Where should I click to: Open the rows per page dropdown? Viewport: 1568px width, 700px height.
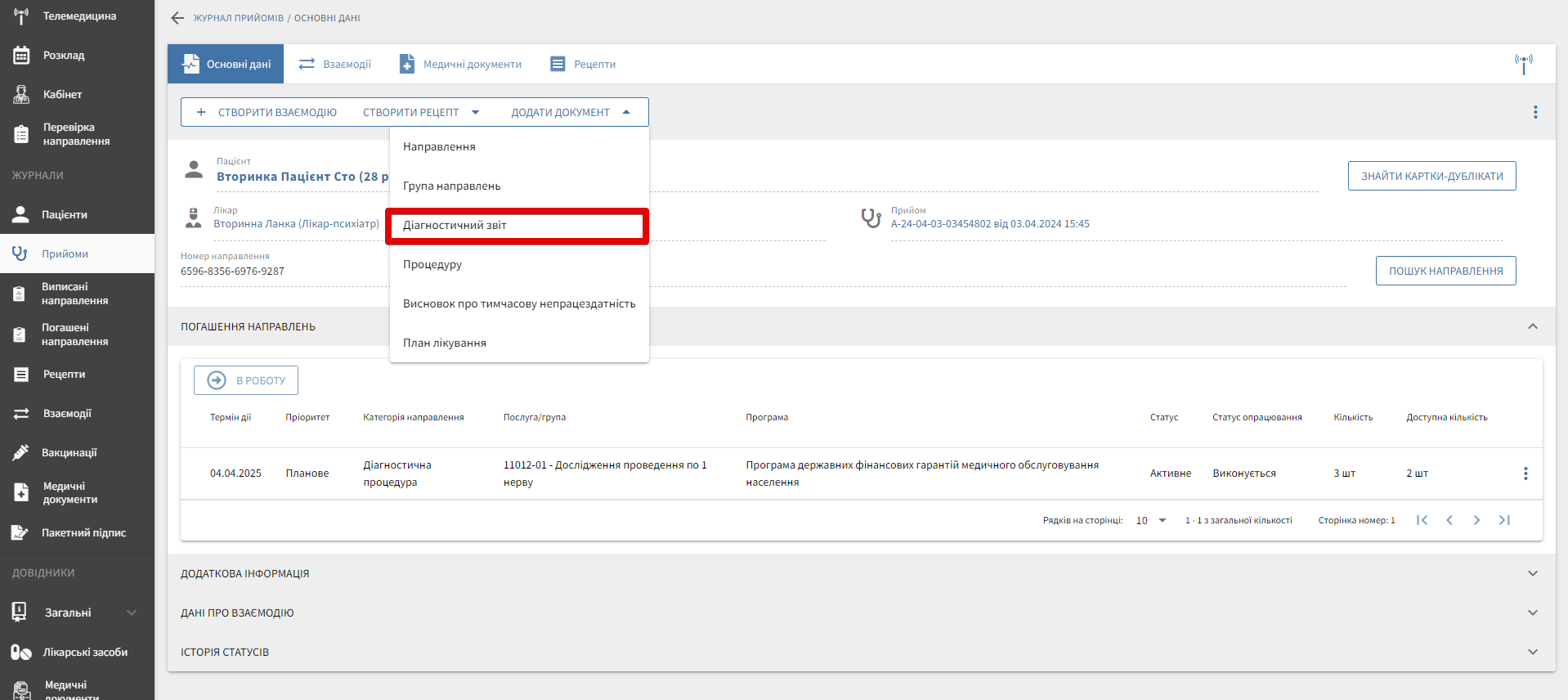1151,520
